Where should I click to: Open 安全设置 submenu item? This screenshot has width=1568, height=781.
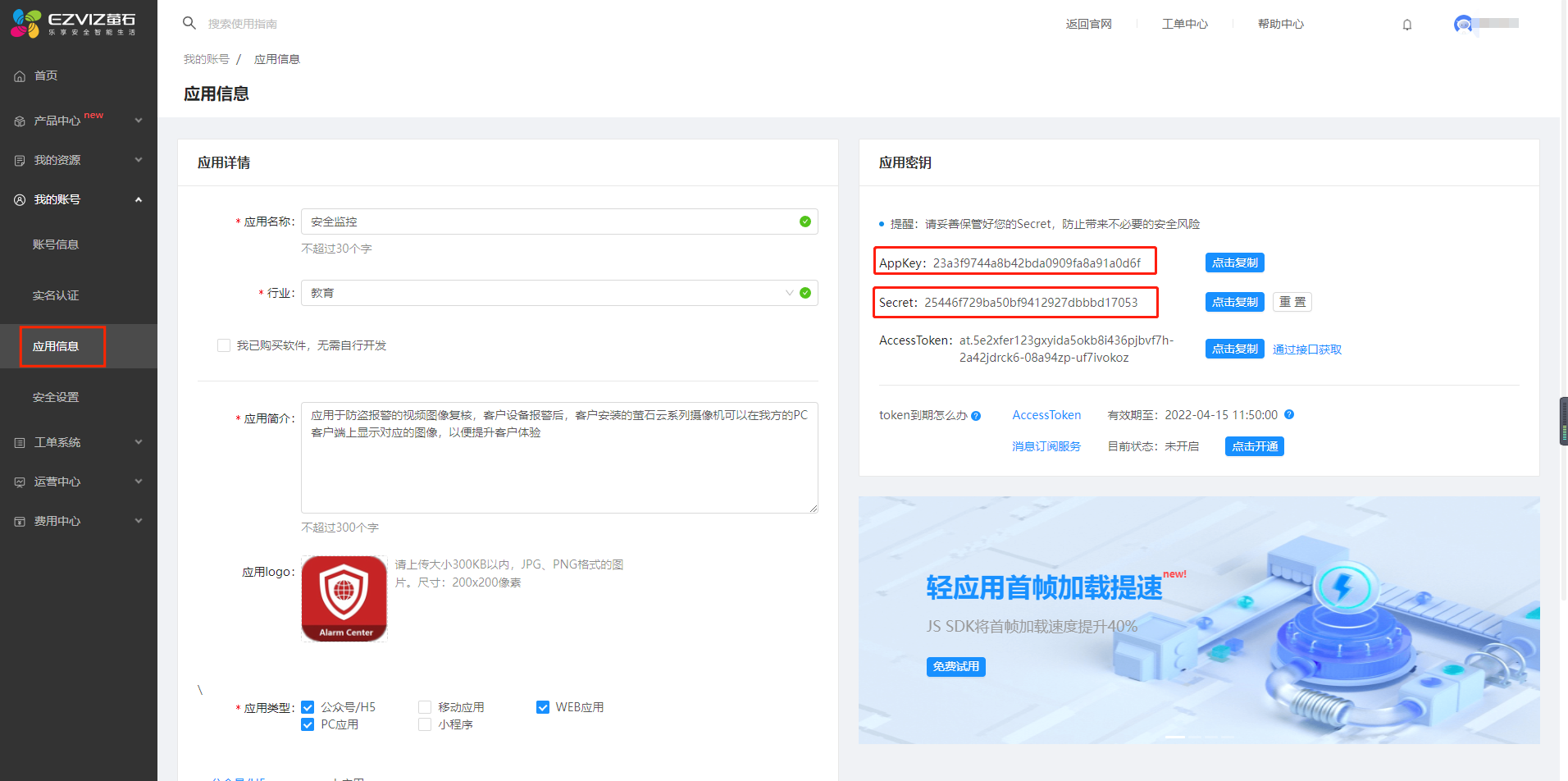[x=56, y=397]
